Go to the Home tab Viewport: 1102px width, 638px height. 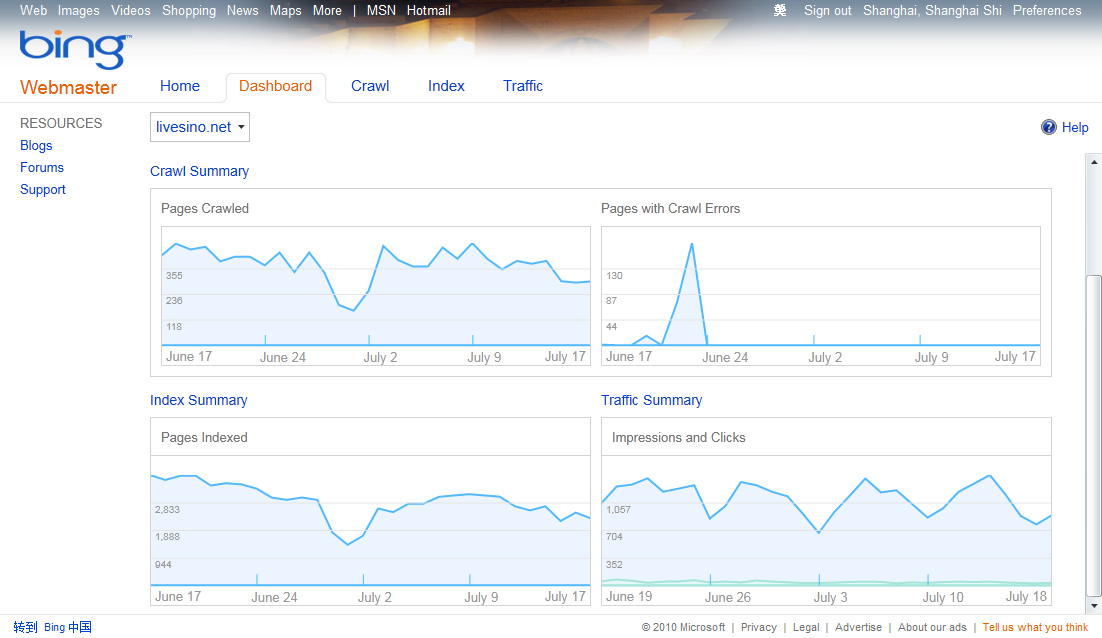point(180,86)
